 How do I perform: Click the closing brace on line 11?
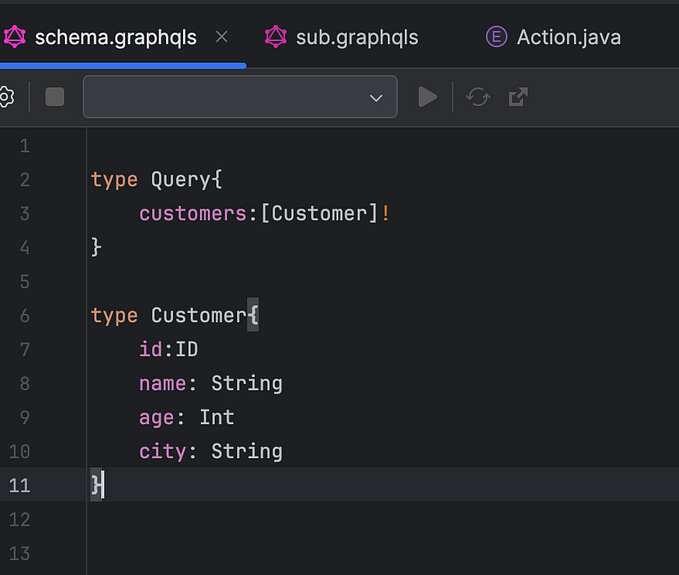(96, 485)
